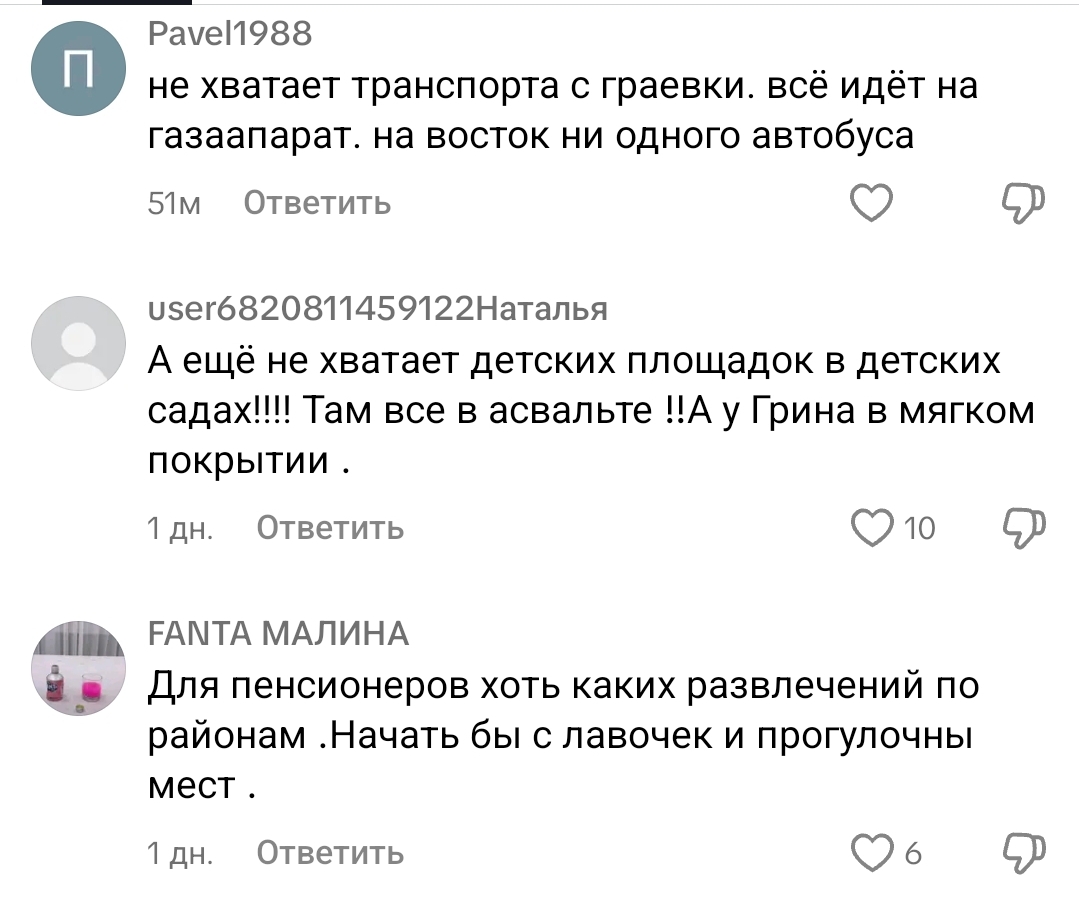The height and width of the screenshot is (912, 1079).
Task: View FANTA МАЛИНА's profile picture
Action: [78, 667]
